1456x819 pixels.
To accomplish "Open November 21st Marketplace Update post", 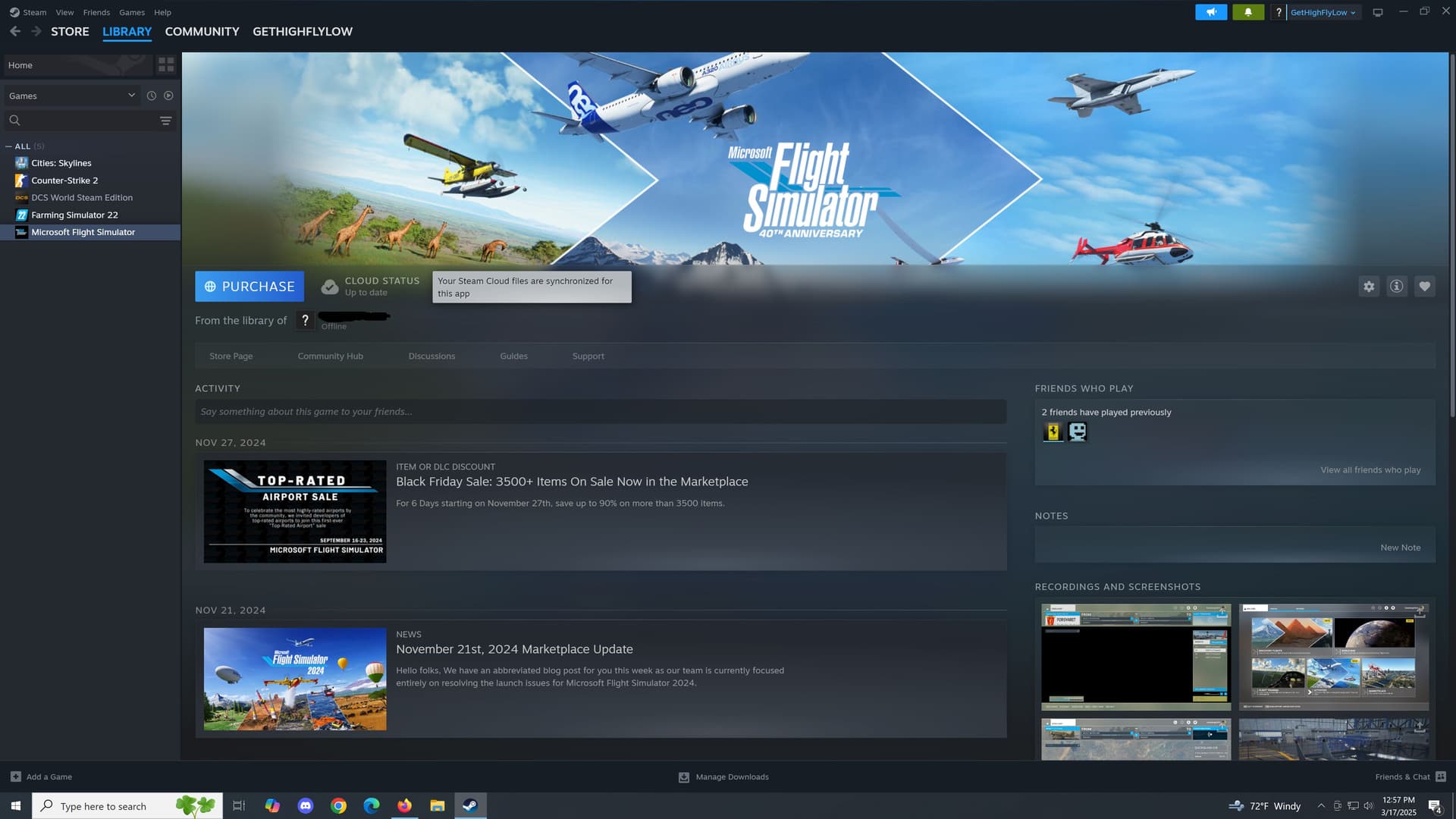I will [514, 649].
